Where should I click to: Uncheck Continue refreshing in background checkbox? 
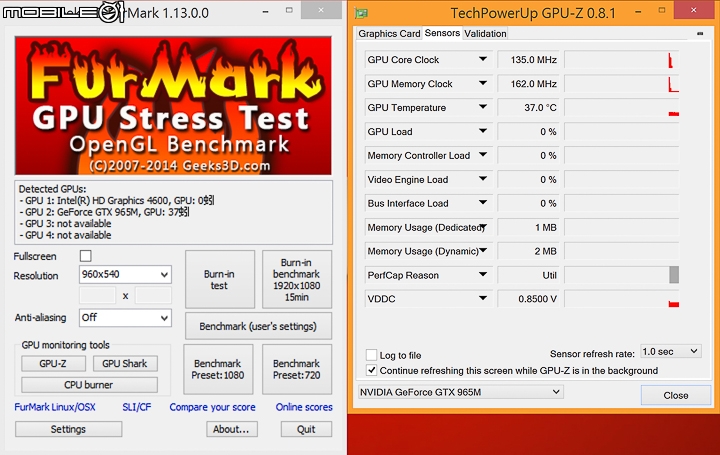(371, 370)
